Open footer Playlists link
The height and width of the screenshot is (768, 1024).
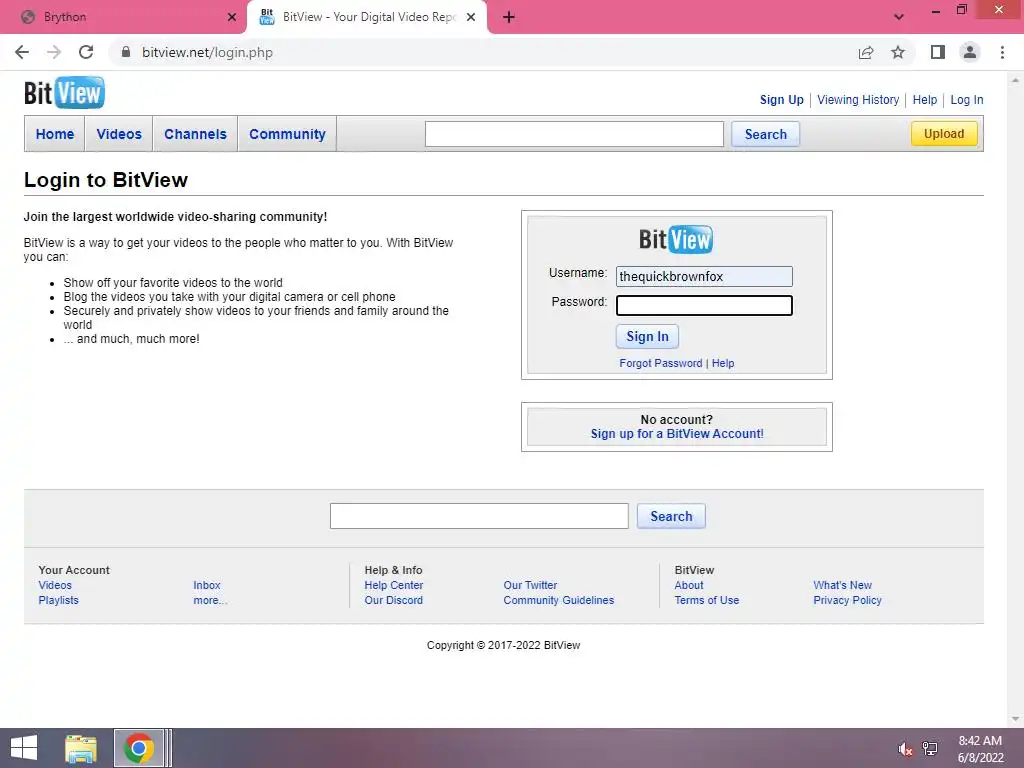click(x=58, y=600)
